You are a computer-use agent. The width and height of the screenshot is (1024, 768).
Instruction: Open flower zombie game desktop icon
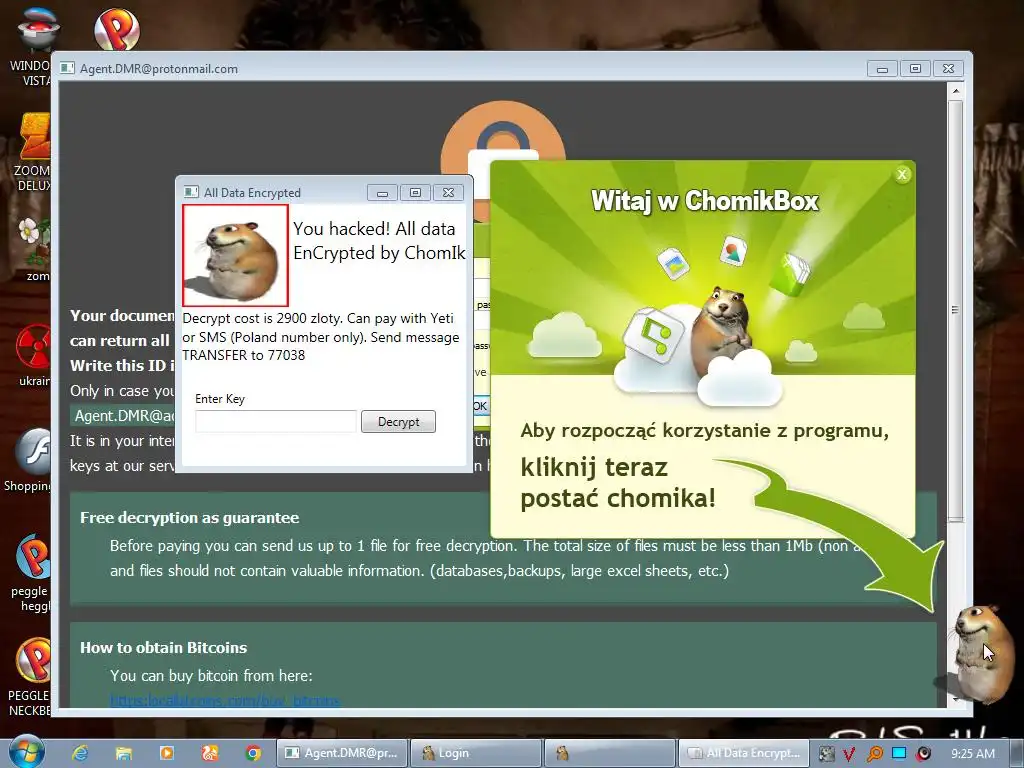click(x=33, y=249)
